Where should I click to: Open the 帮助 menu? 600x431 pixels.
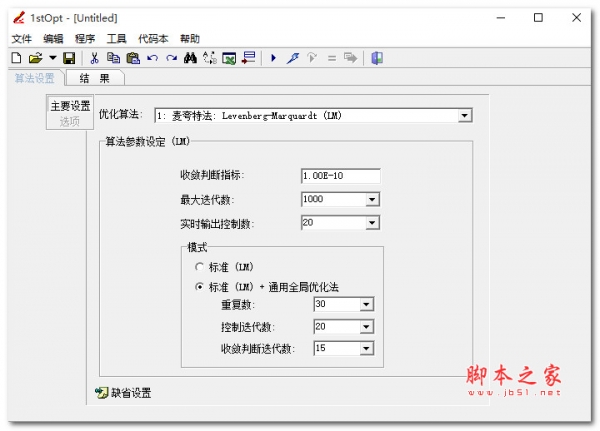pyautogui.click(x=190, y=39)
